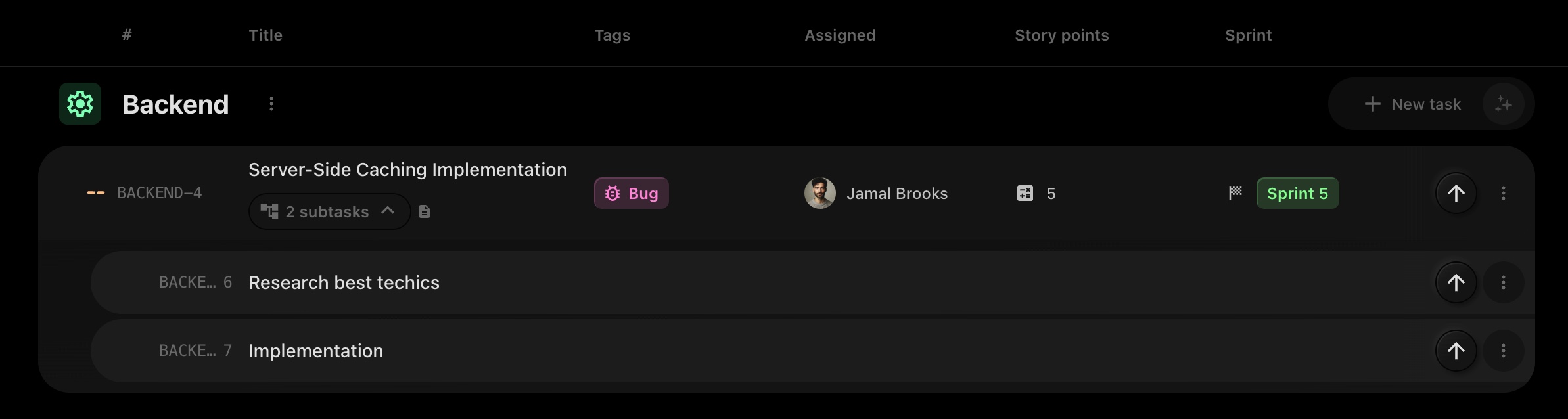Image resolution: width=1568 pixels, height=419 pixels.
Task: Open the Server-Side Caching Implementation task
Action: [407, 169]
